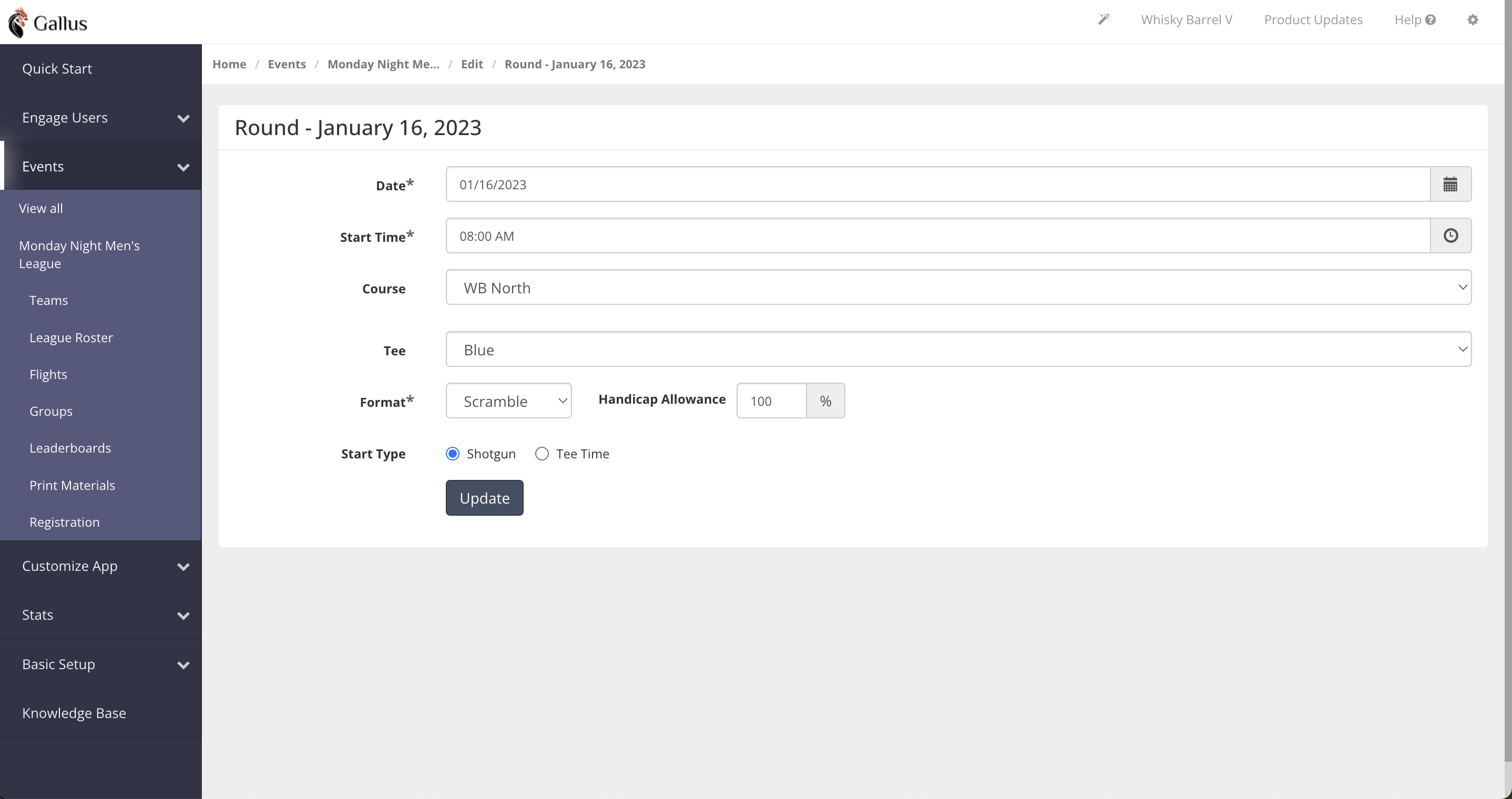Click the magic wand icon in header
Screen dimensions: 1512x799
(1104, 19)
